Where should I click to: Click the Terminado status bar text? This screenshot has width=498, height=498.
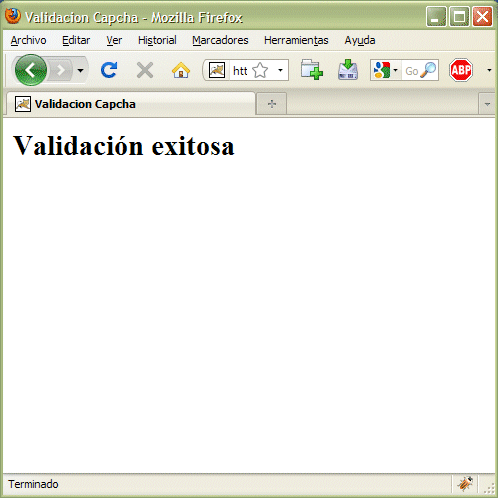point(33,484)
